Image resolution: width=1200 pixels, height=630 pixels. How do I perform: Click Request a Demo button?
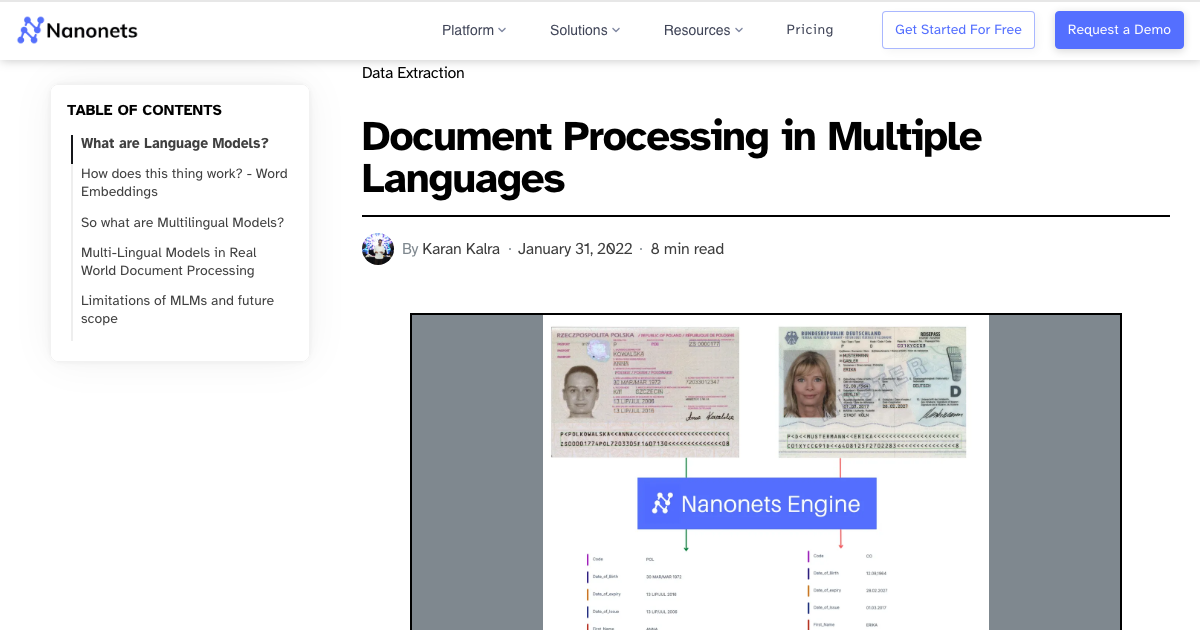pos(1119,30)
